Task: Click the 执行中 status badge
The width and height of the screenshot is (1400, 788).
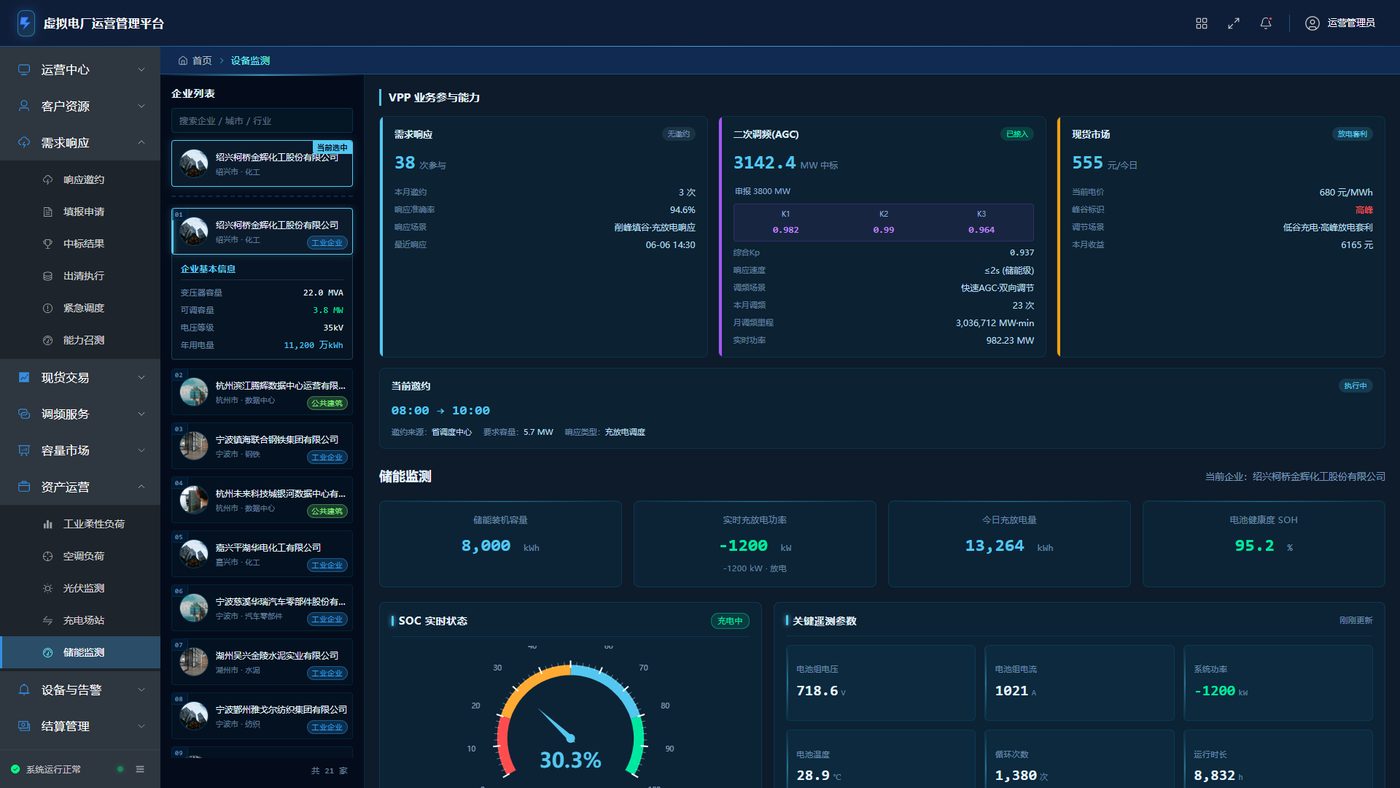Action: (1355, 386)
